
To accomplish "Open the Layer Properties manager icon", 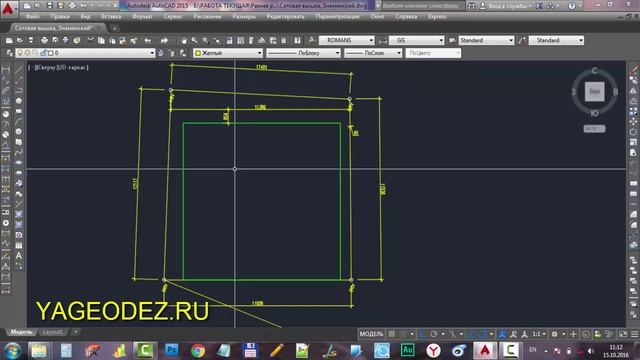I will pyautogui.click(x=9, y=53).
